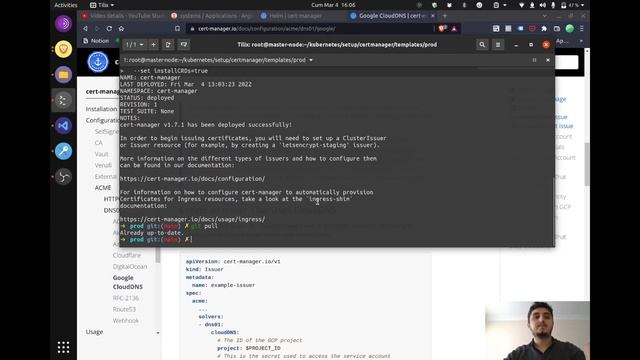Open browser tab list chevron

click(x=544, y=16)
